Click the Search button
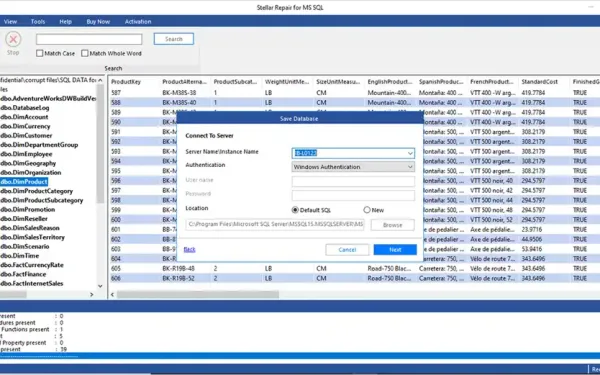Screen dimensions: 600x375 coord(174,39)
